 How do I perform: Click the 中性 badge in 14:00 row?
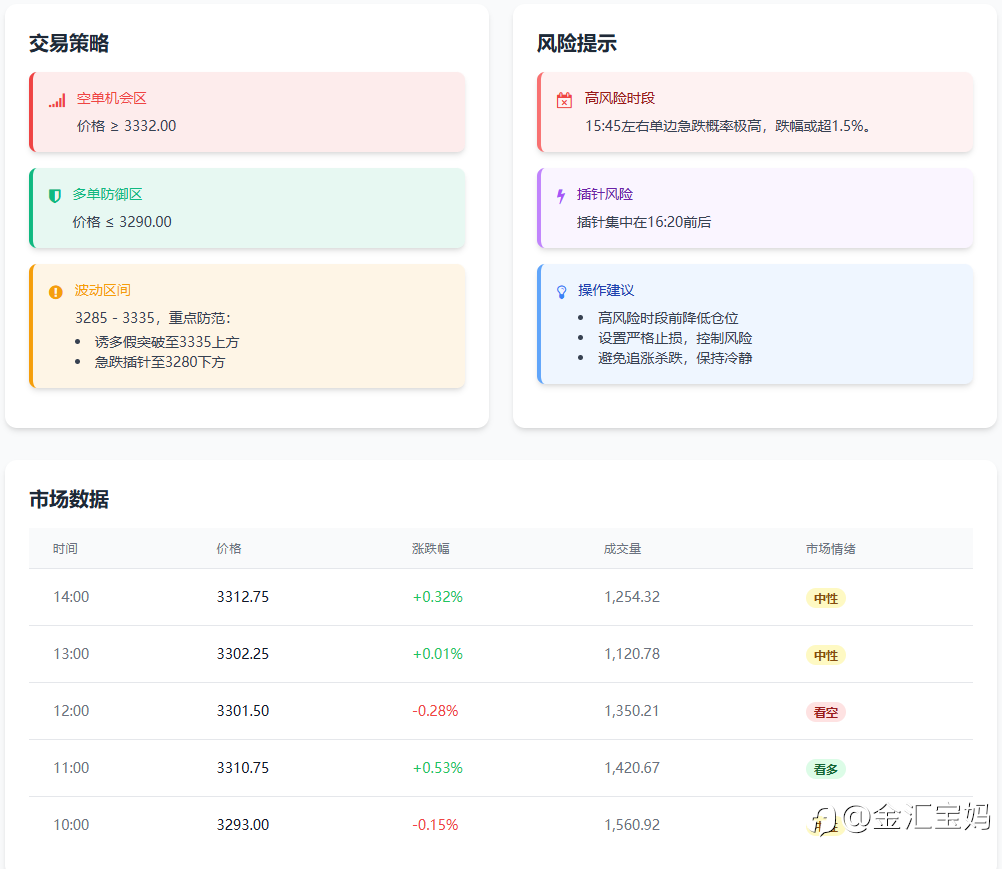[826, 598]
